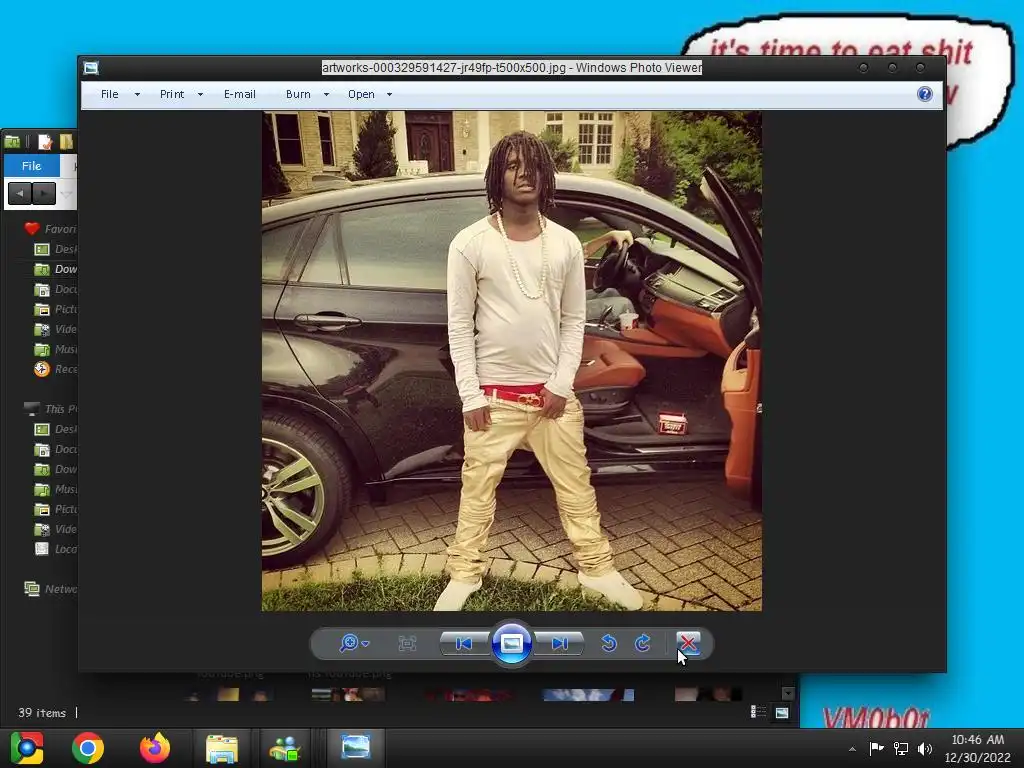Click the 39 items status text
Image resolution: width=1024 pixels, height=768 pixels.
(x=42, y=712)
